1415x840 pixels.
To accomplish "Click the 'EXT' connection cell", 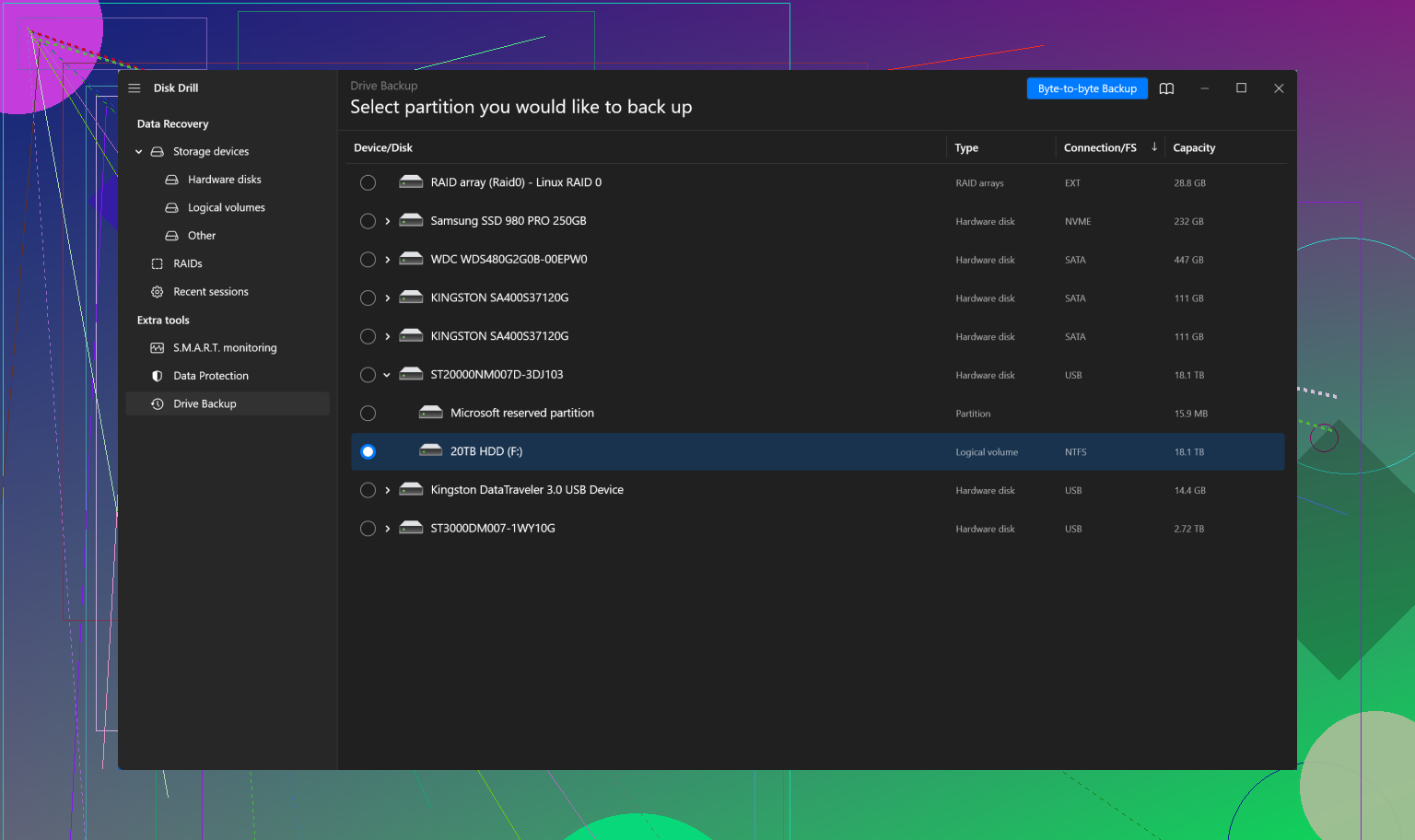I will point(1072,183).
